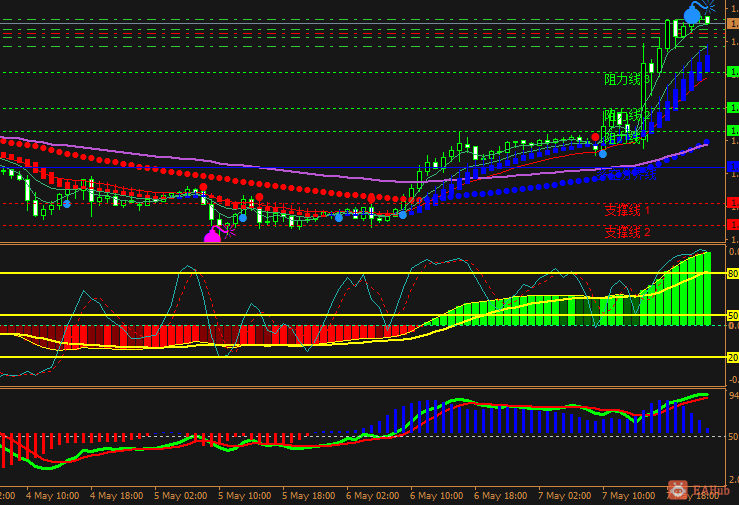This screenshot has height=505, width=739.
Task: Click the light-blue signal dot below the 7 May 10:00 candle
Action: click(603, 154)
